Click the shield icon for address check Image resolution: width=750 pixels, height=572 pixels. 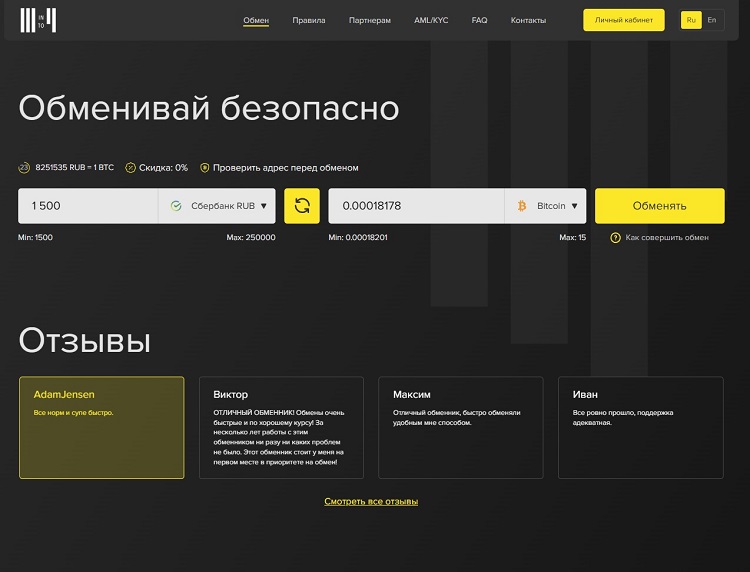pyautogui.click(x=205, y=168)
